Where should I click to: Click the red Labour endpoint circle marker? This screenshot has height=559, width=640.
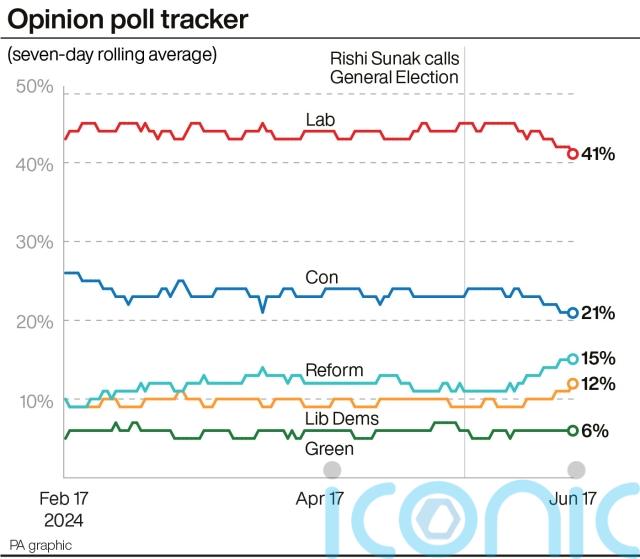pyautogui.click(x=573, y=154)
